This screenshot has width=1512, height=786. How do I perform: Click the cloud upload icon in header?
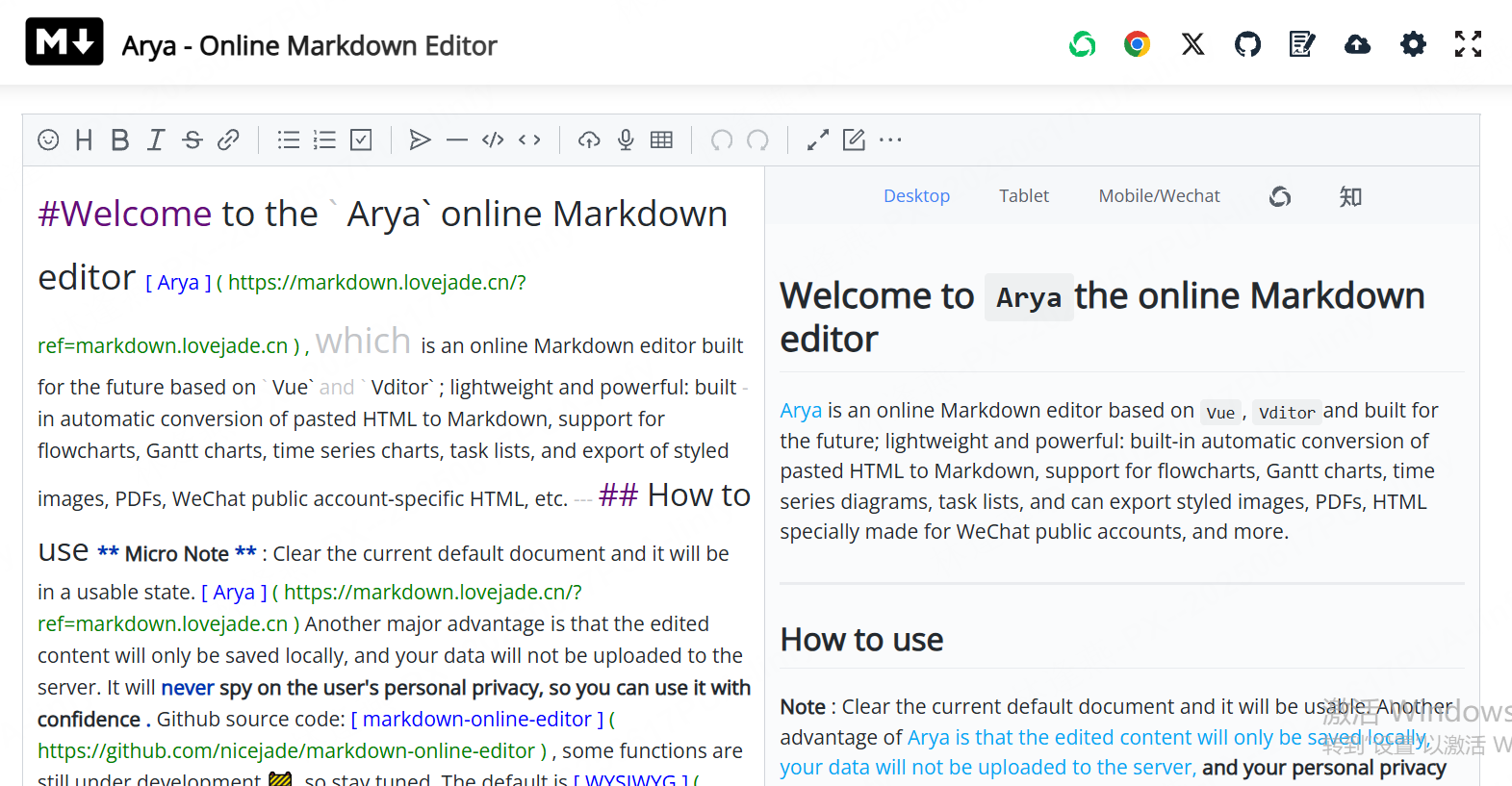[x=1357, y=44]
